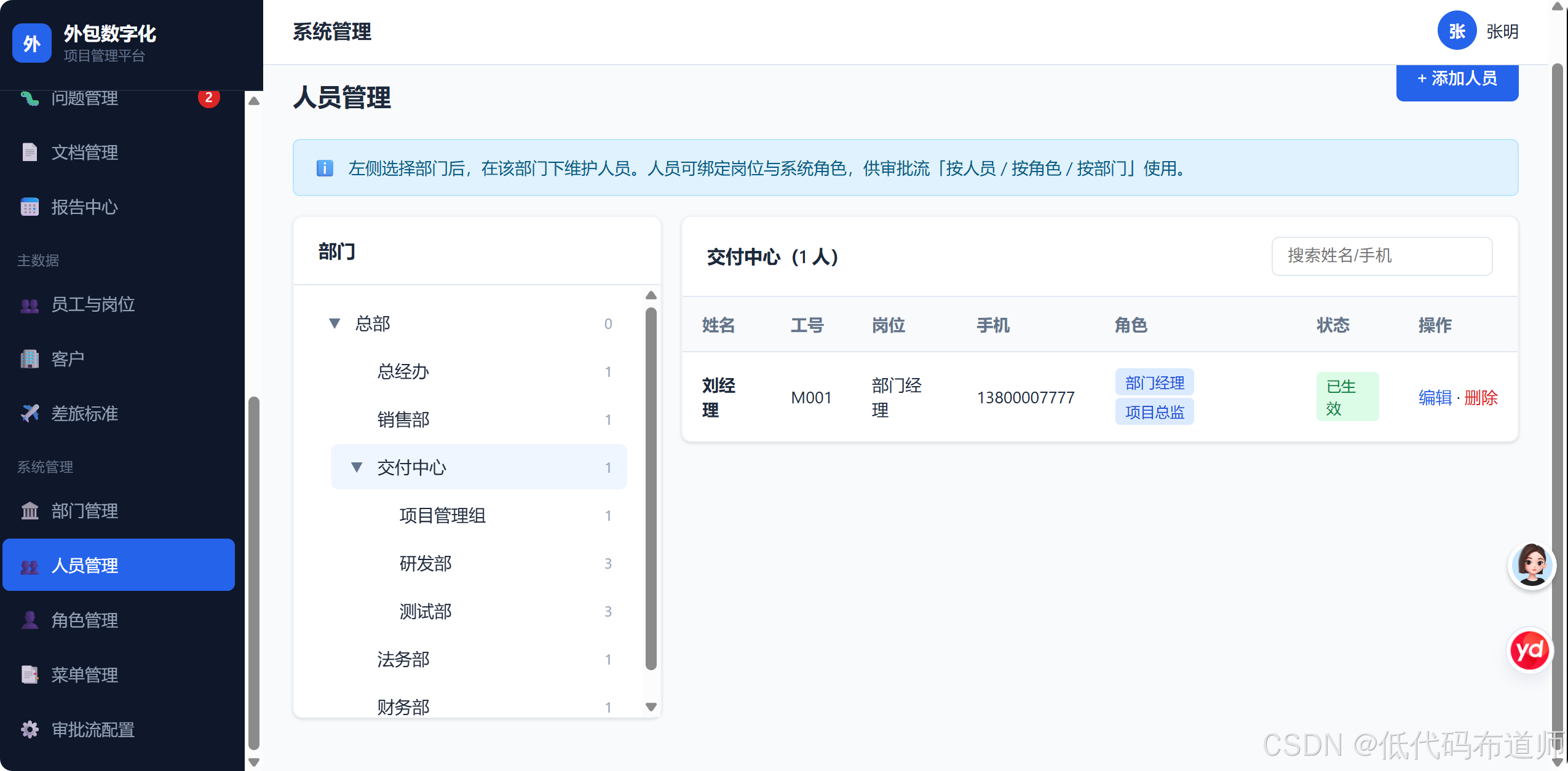This screenshot has height=771, width=1568.
Task: Click the info icon in the blue notice
Action: [325, 168]
